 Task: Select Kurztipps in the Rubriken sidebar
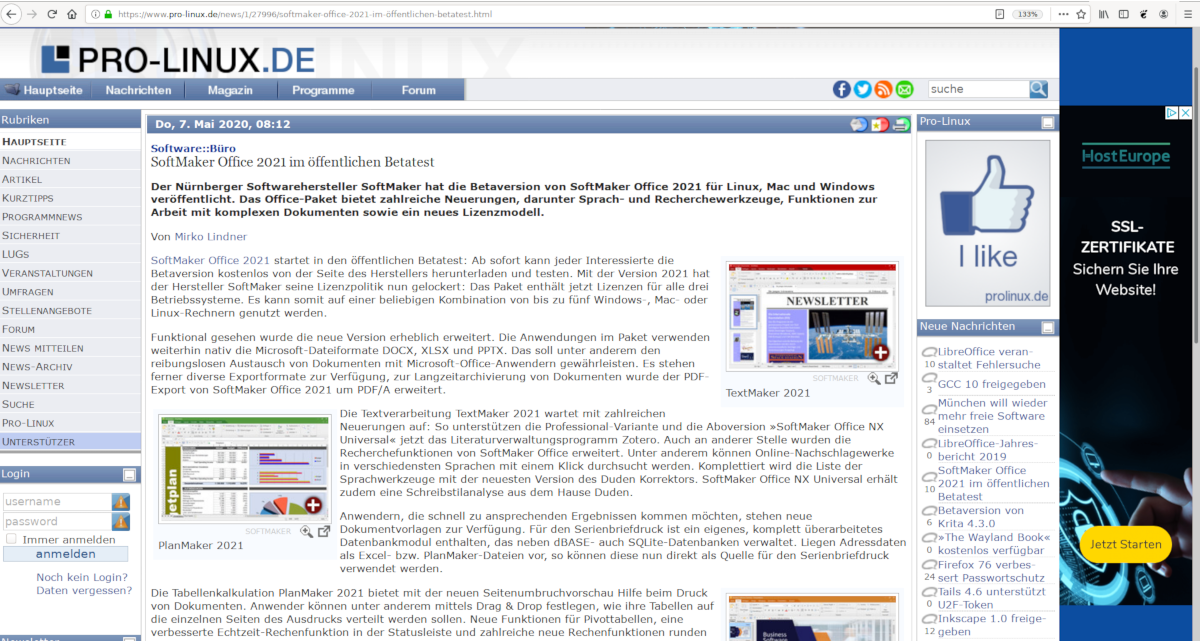click(x=70, y=198)
